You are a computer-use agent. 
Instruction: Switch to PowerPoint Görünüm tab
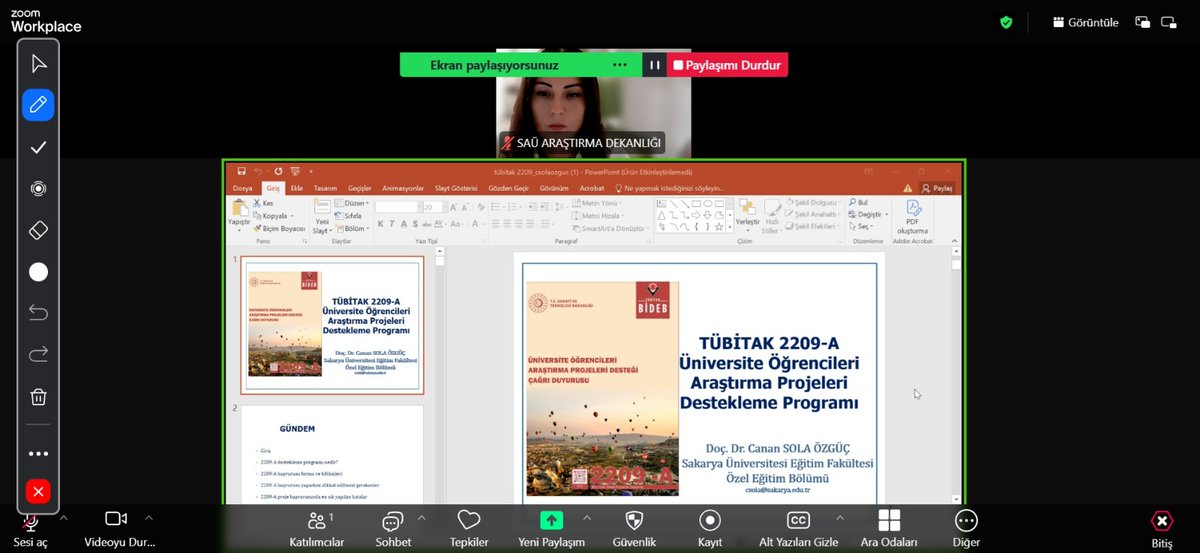553,188
